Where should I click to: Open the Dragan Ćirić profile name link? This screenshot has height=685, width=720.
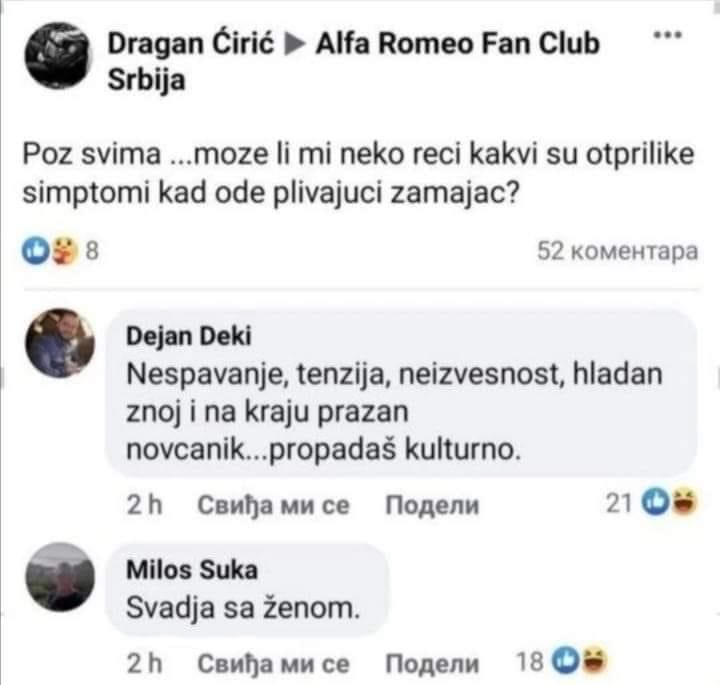pos(191,44)
